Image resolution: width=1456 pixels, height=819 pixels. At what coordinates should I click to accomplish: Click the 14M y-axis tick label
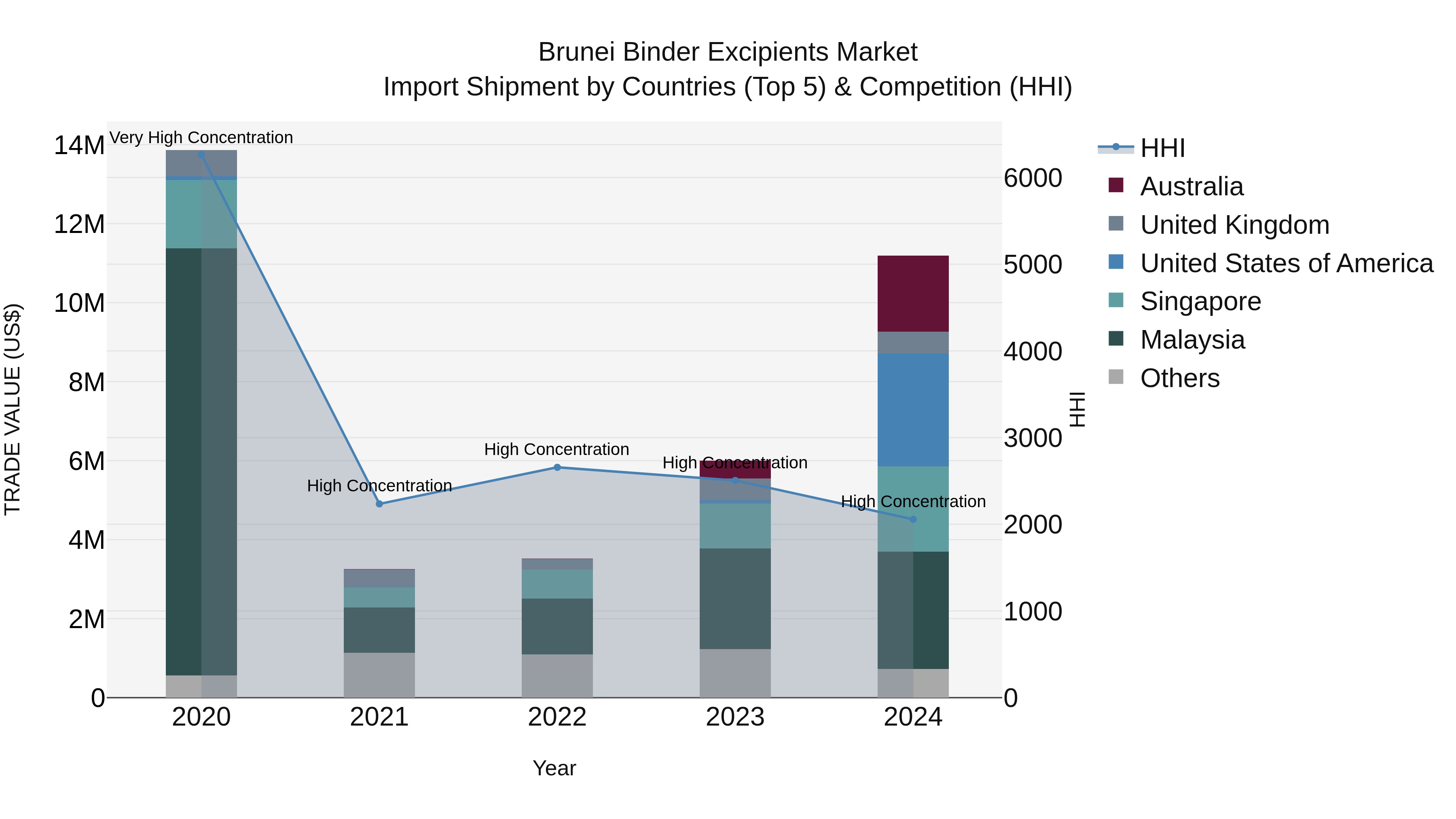click(79, 145)
